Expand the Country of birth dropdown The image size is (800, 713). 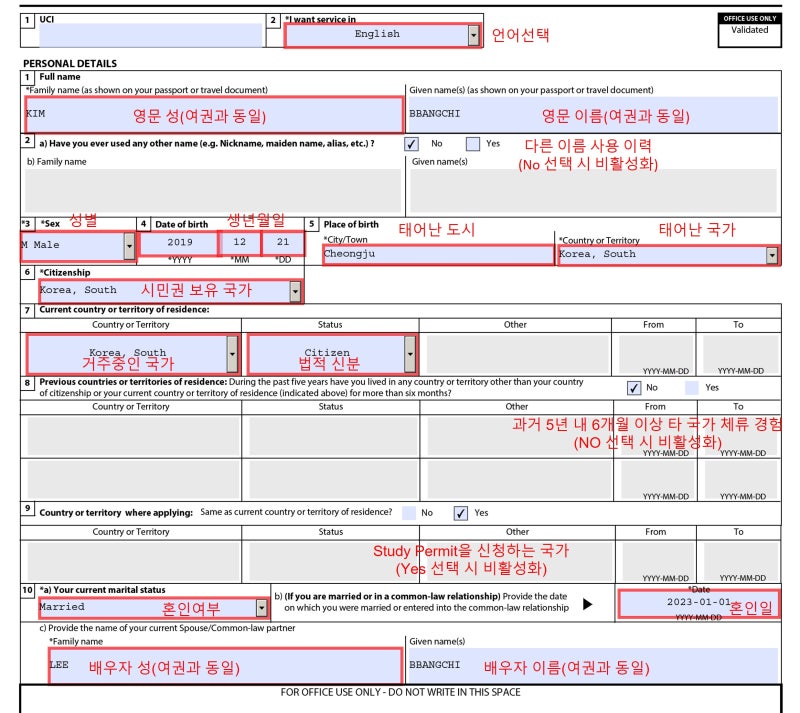tap(770, 255)
